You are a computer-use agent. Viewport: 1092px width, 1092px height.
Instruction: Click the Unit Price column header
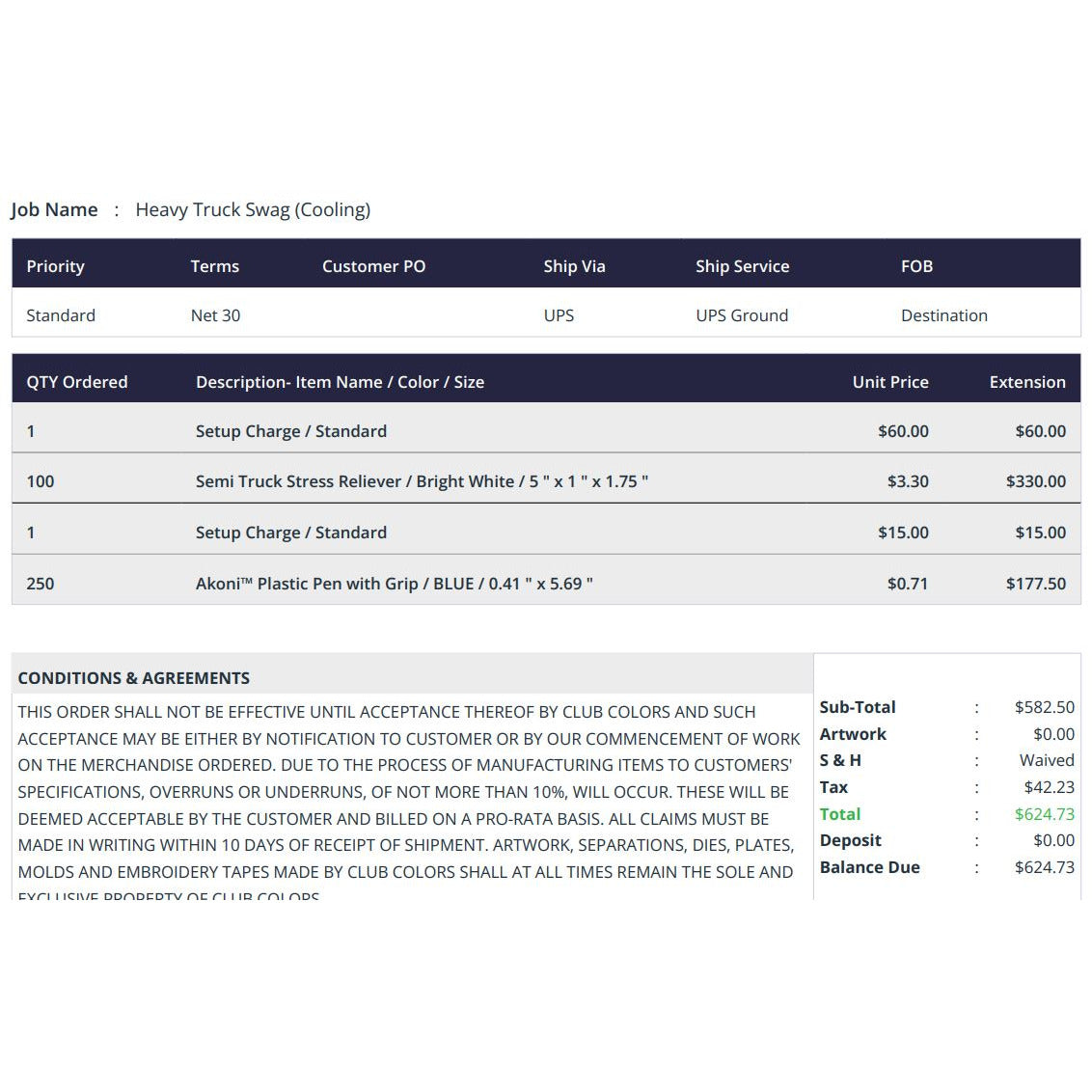(x=889, y=382)
